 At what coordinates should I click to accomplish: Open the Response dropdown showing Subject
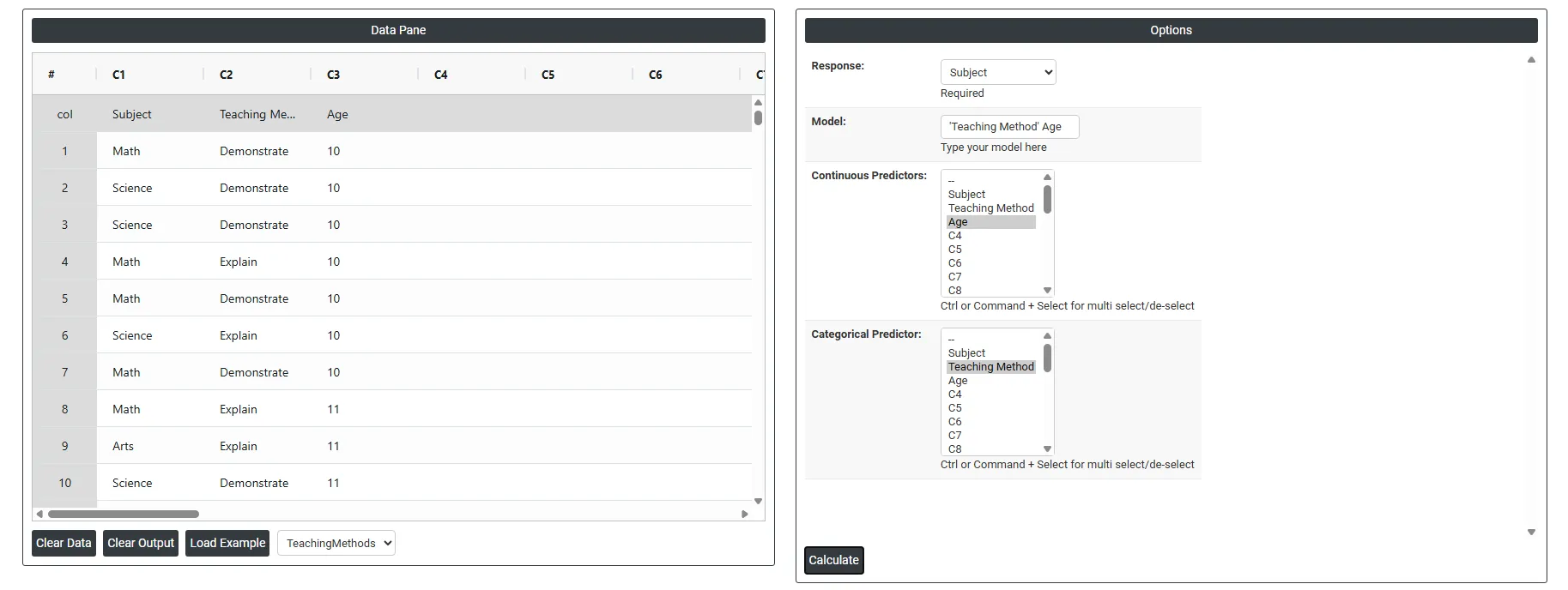tap(998, 72)
